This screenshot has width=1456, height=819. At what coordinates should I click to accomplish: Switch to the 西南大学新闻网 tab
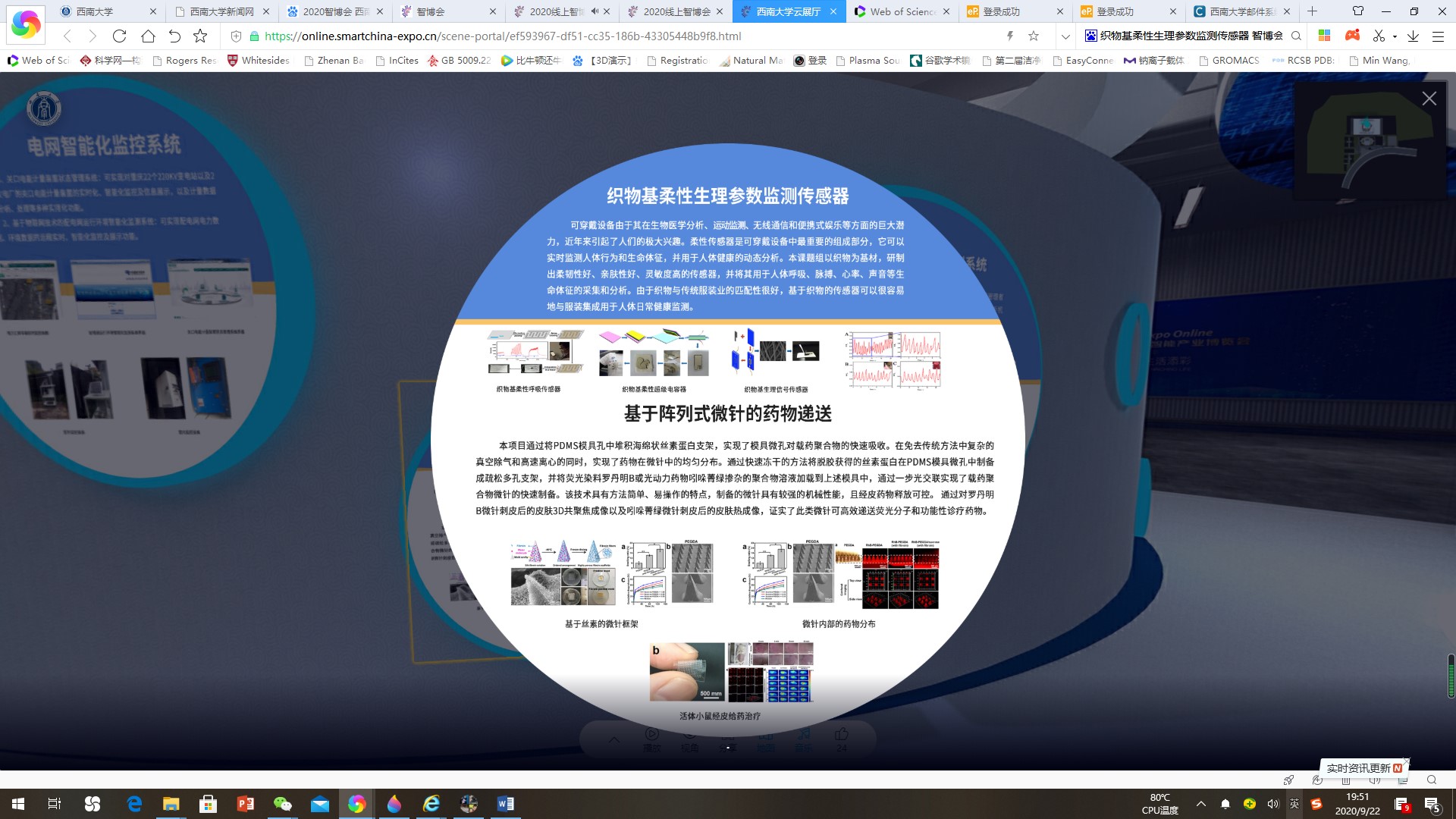tap(221, 11)
